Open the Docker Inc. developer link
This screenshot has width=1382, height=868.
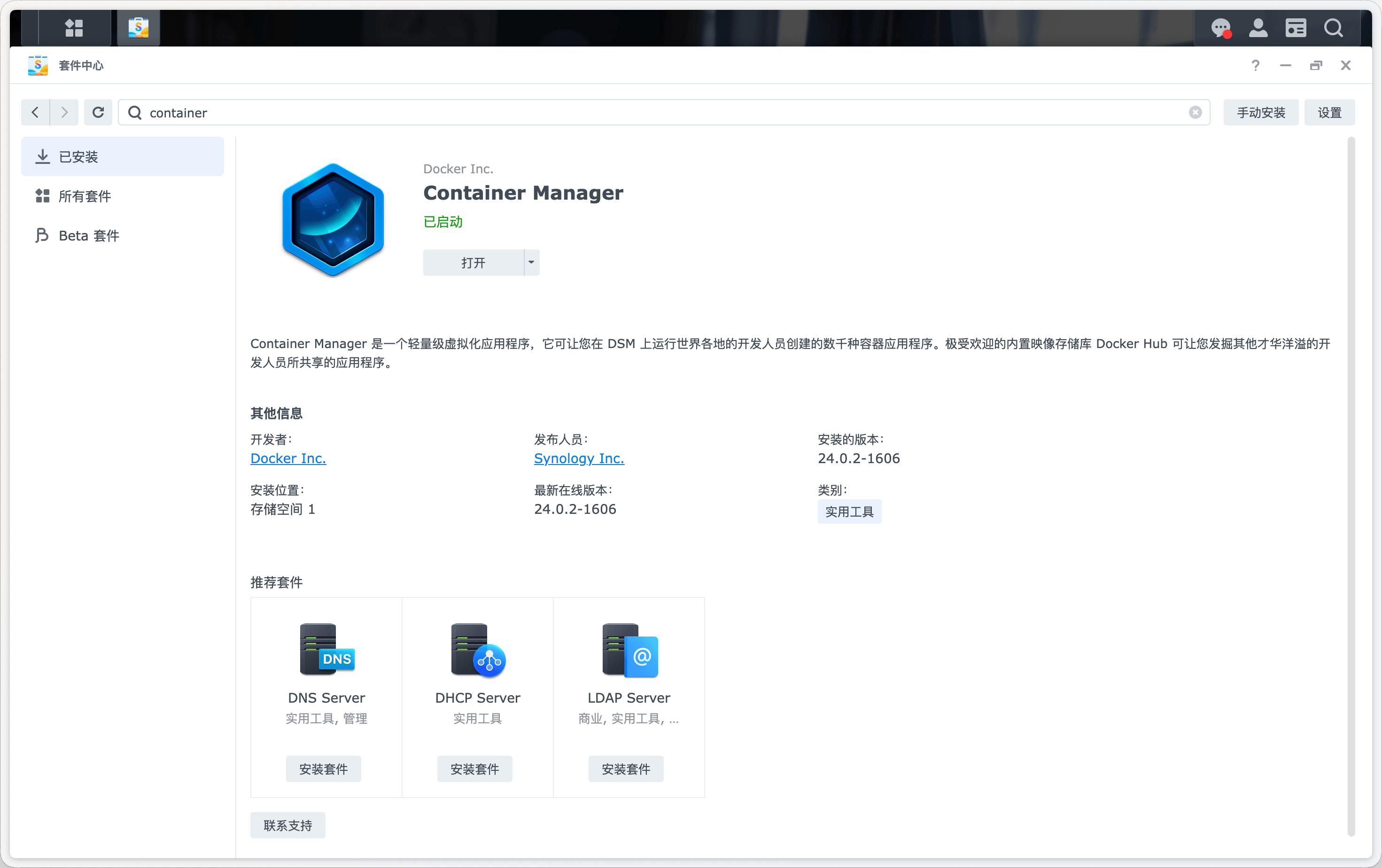(x=288, y=458)
